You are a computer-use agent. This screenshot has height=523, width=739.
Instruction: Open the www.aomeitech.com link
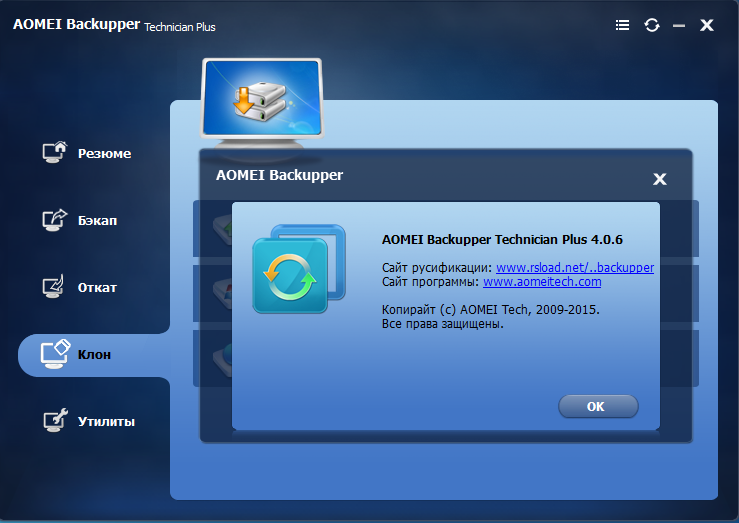click(542, 282)
